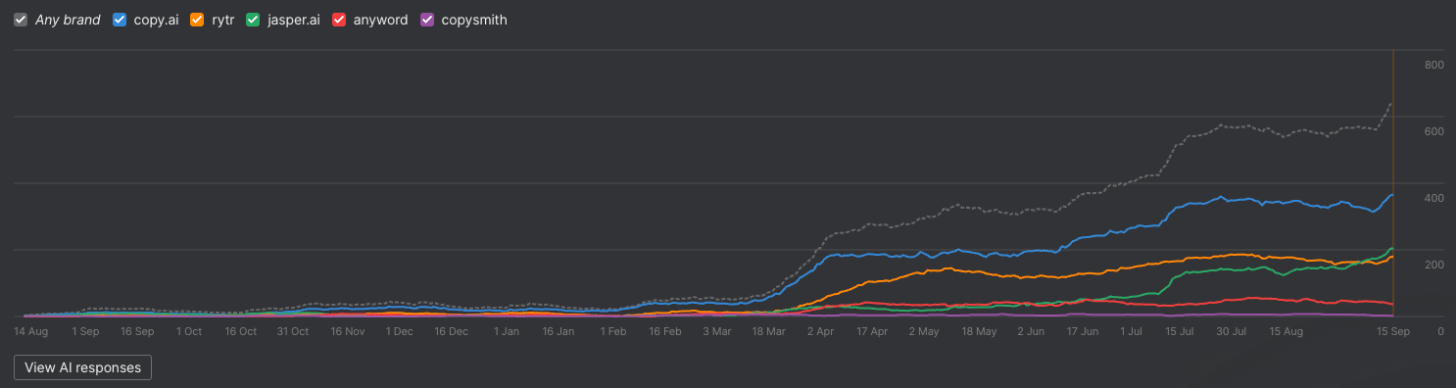Select the 17 Jun date label

click(1083, 331)
